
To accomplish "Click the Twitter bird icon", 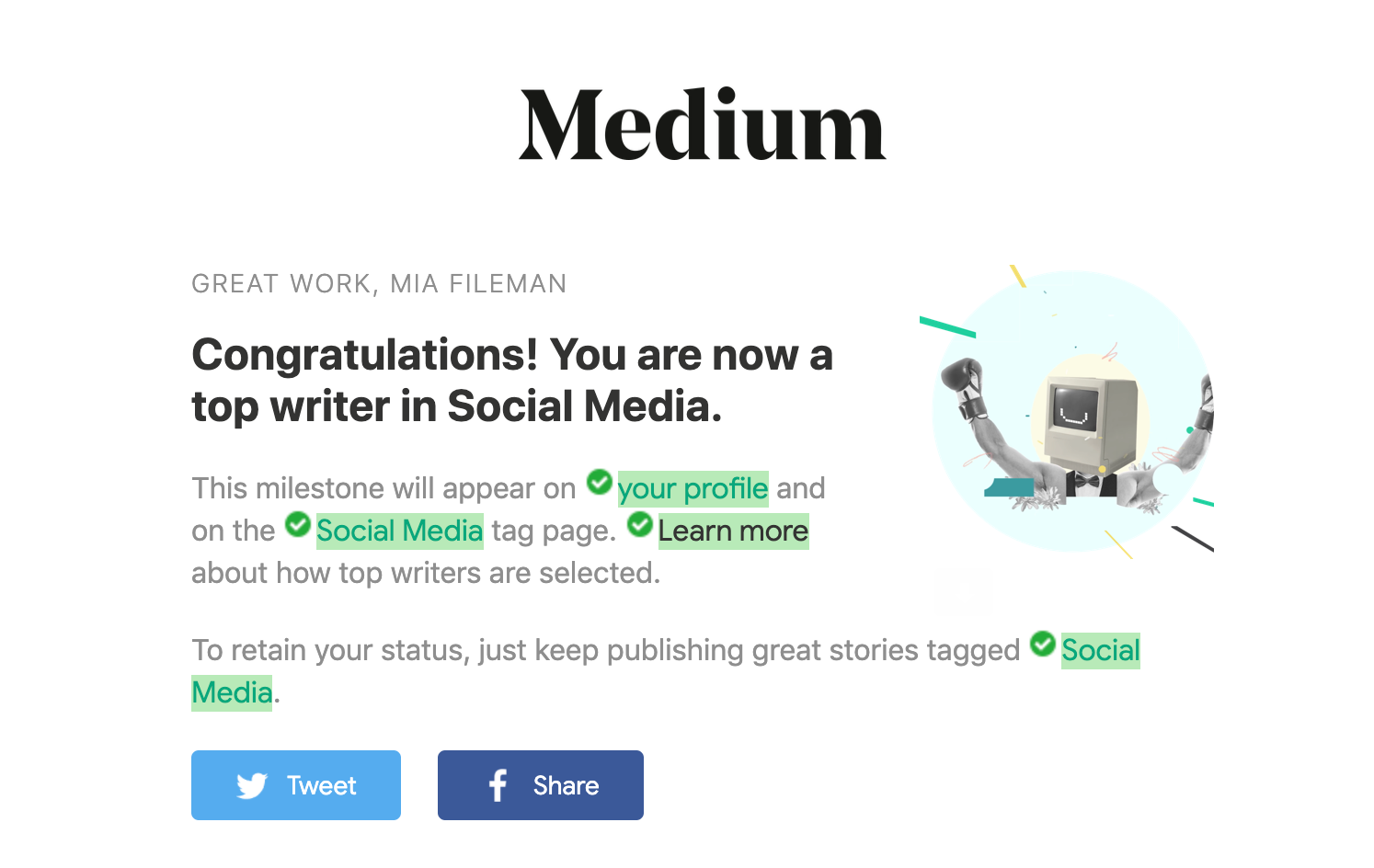I will (x=251, y=785).
